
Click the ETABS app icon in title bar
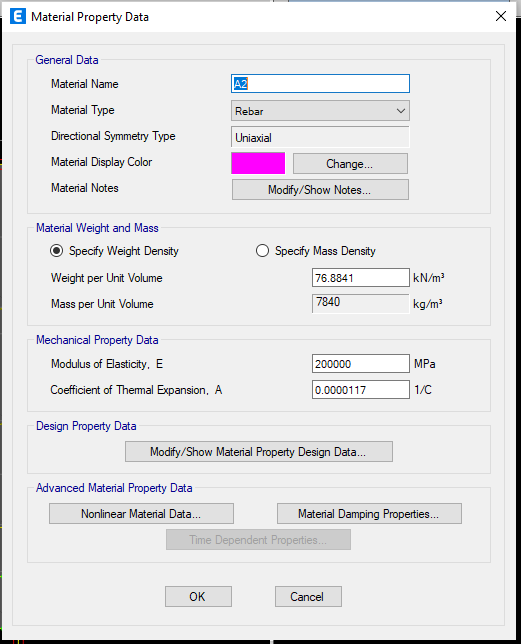point(18,16)
